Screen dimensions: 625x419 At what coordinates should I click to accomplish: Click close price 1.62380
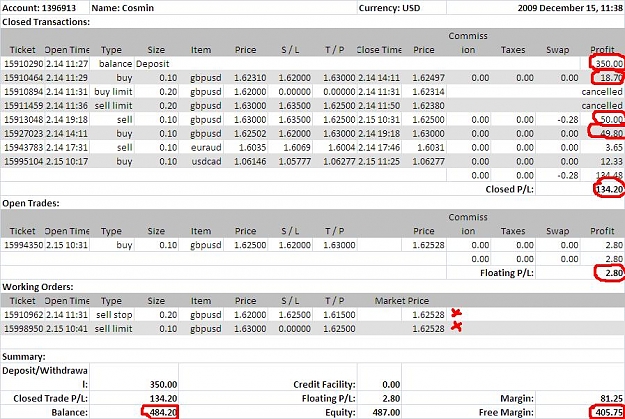point(428,106)
